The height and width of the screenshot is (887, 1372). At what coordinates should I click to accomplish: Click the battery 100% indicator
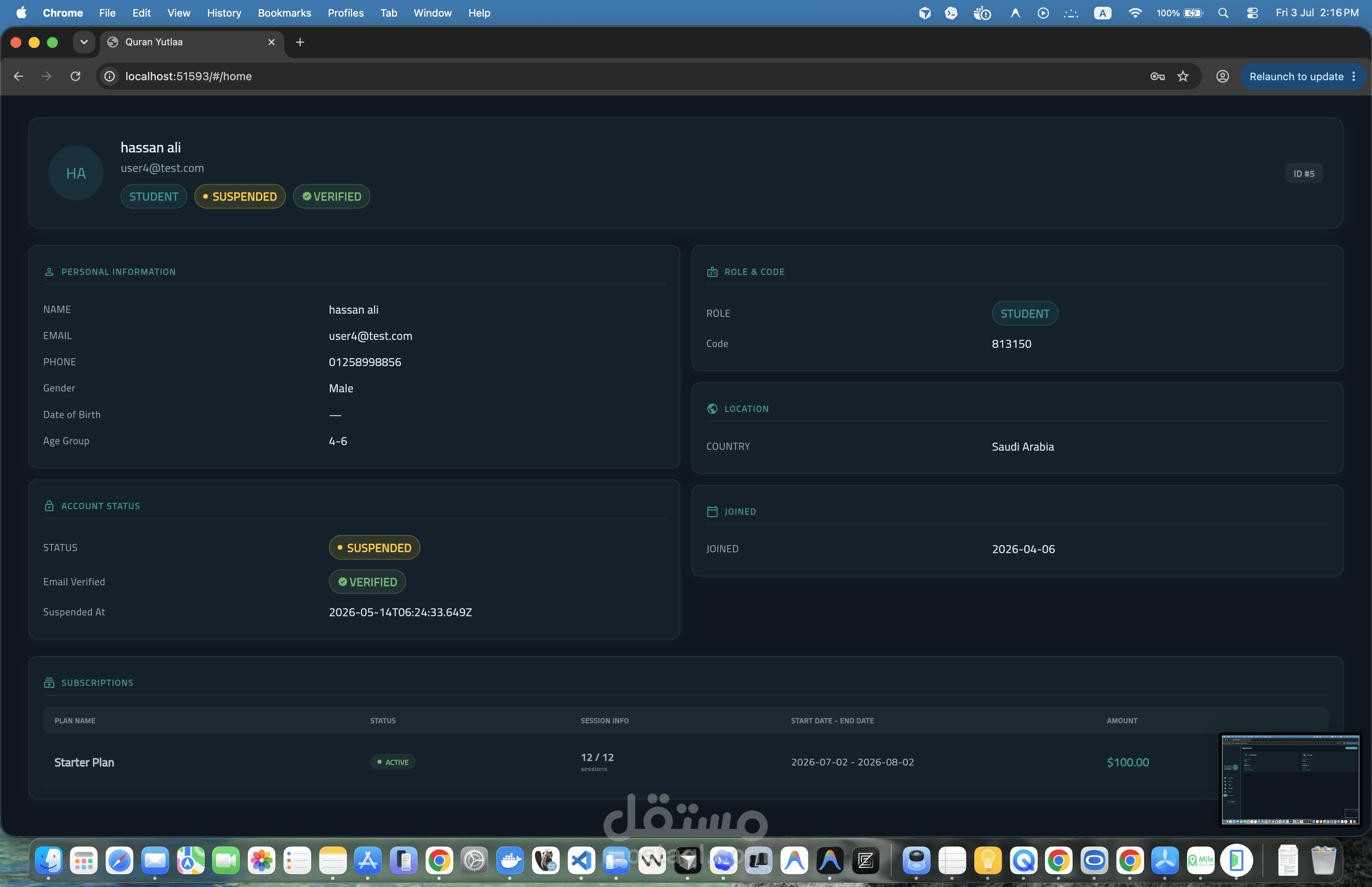[1180, 13]
